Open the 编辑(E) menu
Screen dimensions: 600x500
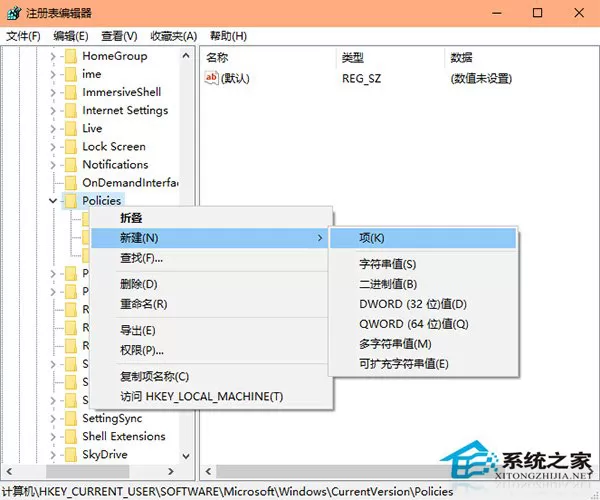71,36
